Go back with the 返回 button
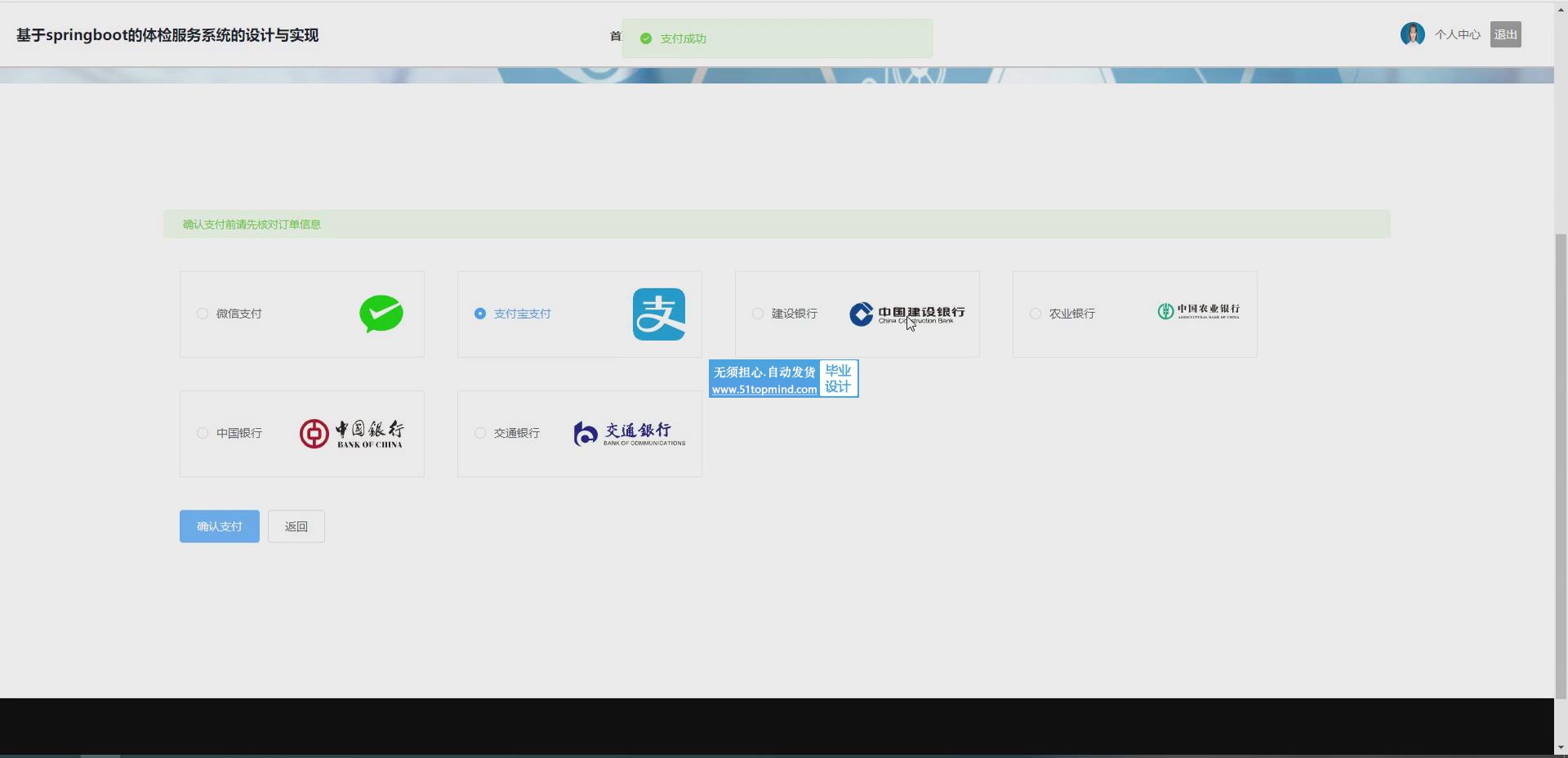This screenshot has width=1568, height=758. tap(296, 527)
